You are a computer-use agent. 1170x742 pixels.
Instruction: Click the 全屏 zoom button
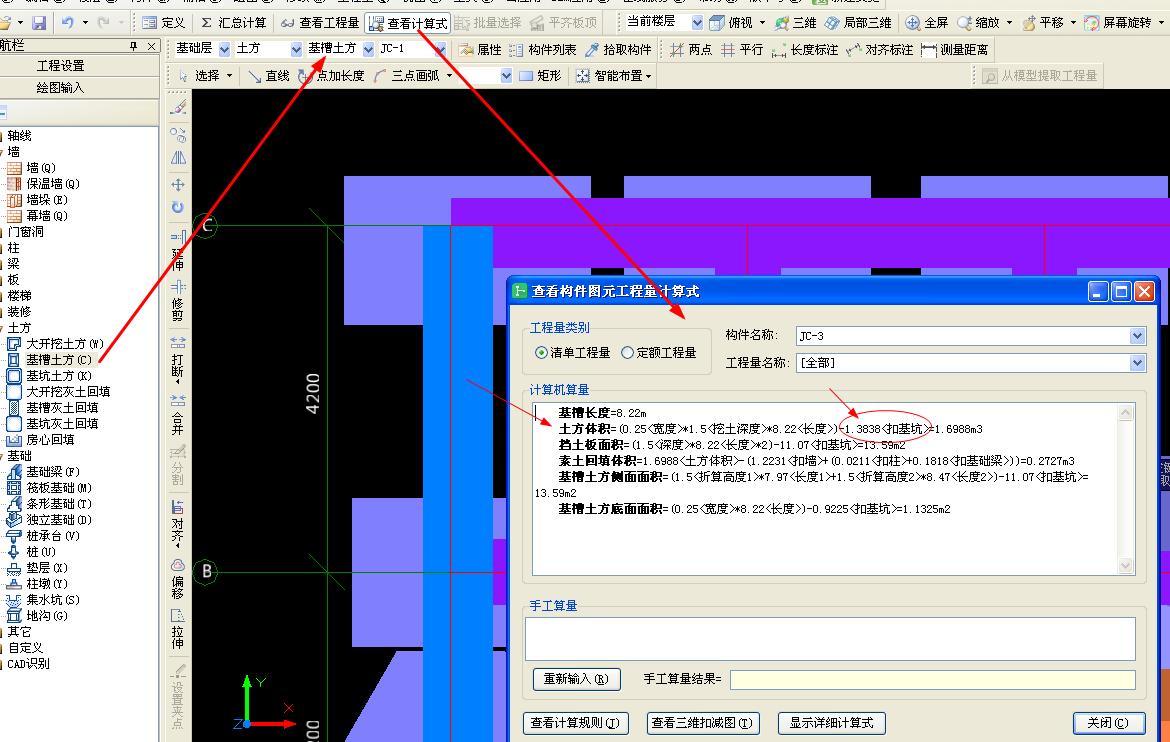926,23
